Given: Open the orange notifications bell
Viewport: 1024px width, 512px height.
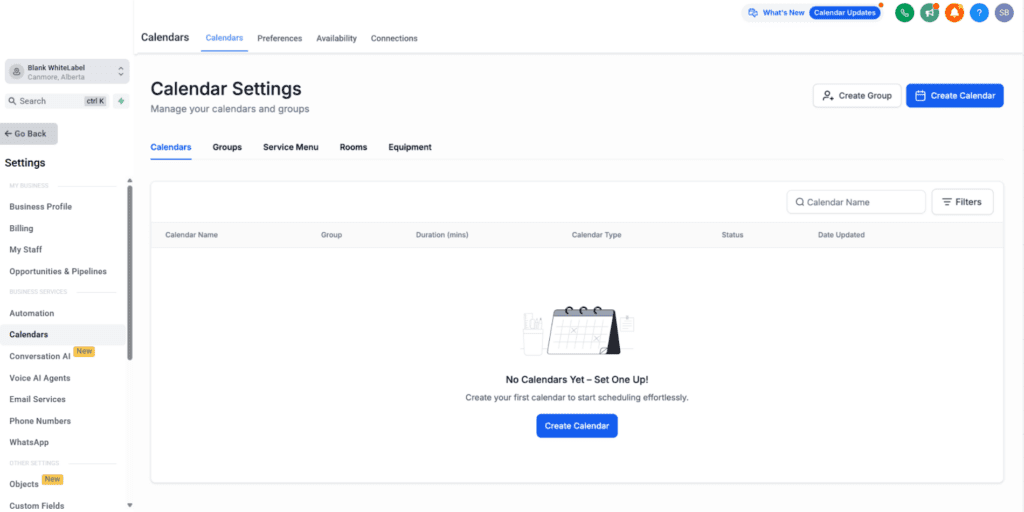Looking at the screenshot, I should coord(954,12).
